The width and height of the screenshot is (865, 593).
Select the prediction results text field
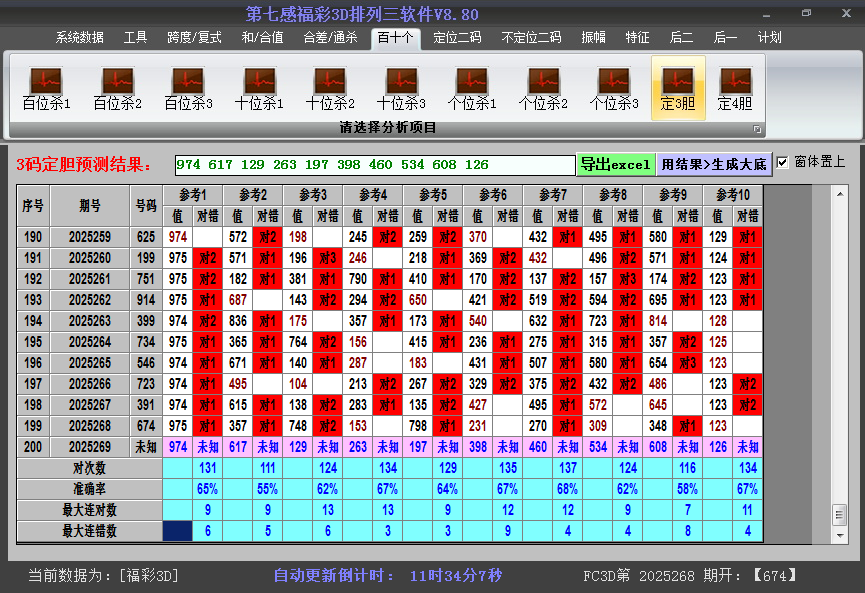click(382, 162)
